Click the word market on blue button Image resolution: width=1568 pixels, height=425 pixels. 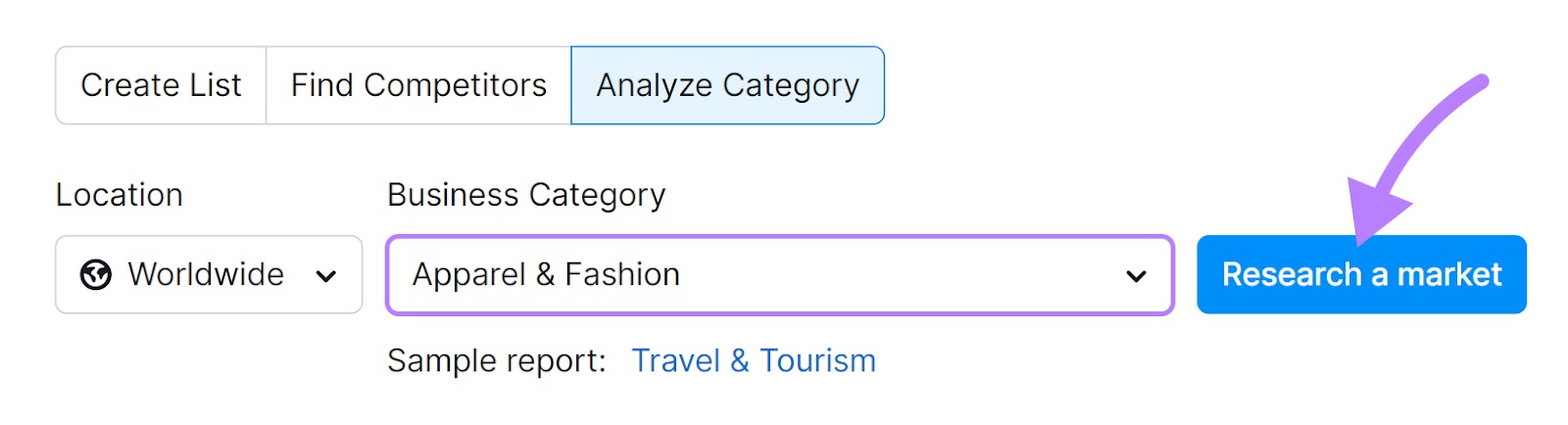[1448, 275]
